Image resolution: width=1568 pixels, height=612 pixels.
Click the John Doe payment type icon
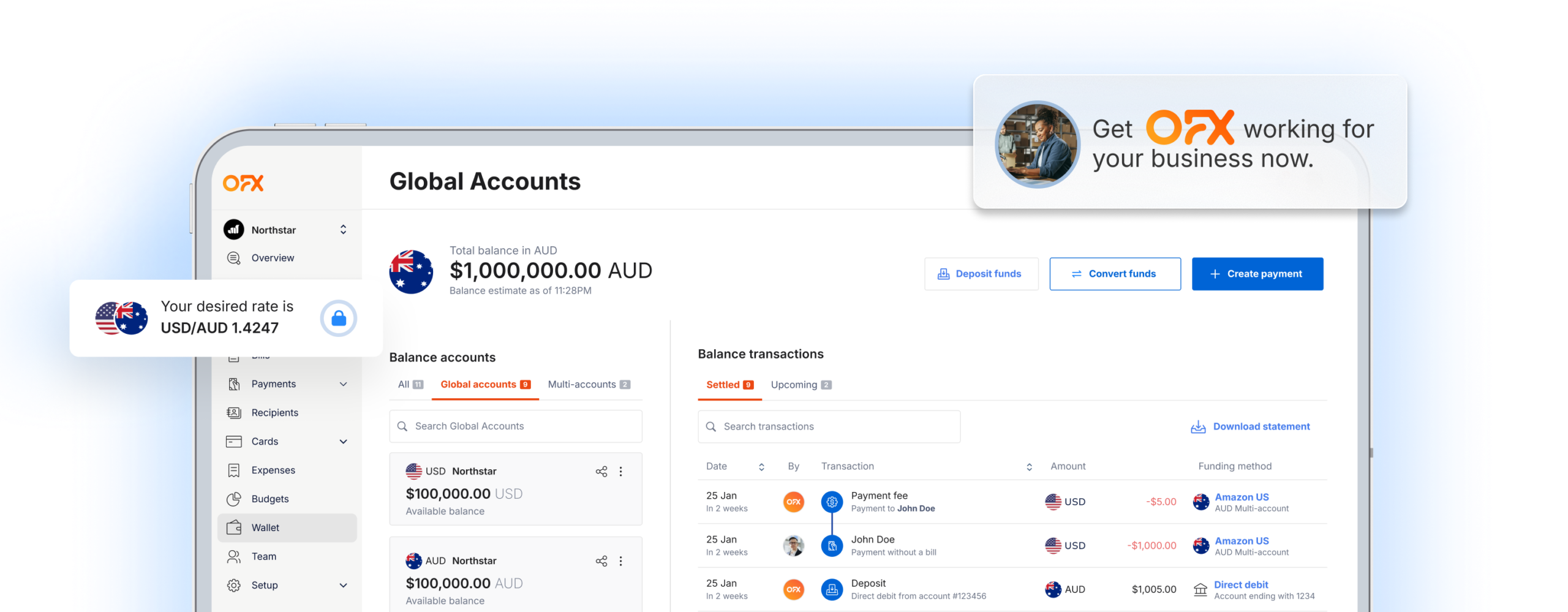(832, 546)
